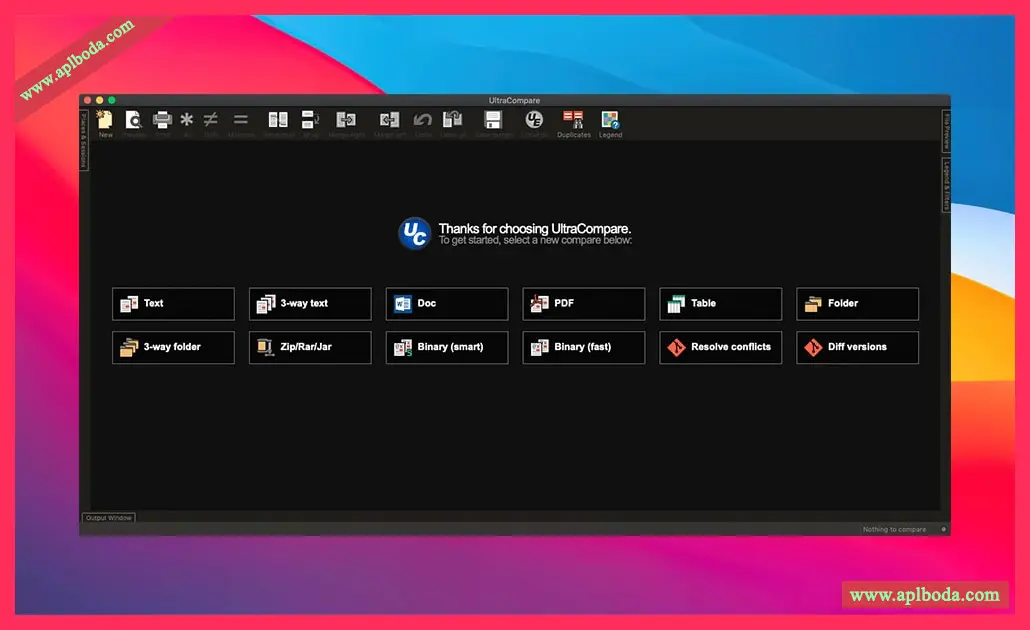Open the Legend toolbar icon
Viewport: 1030px width, 630px height.
point(610,122)
